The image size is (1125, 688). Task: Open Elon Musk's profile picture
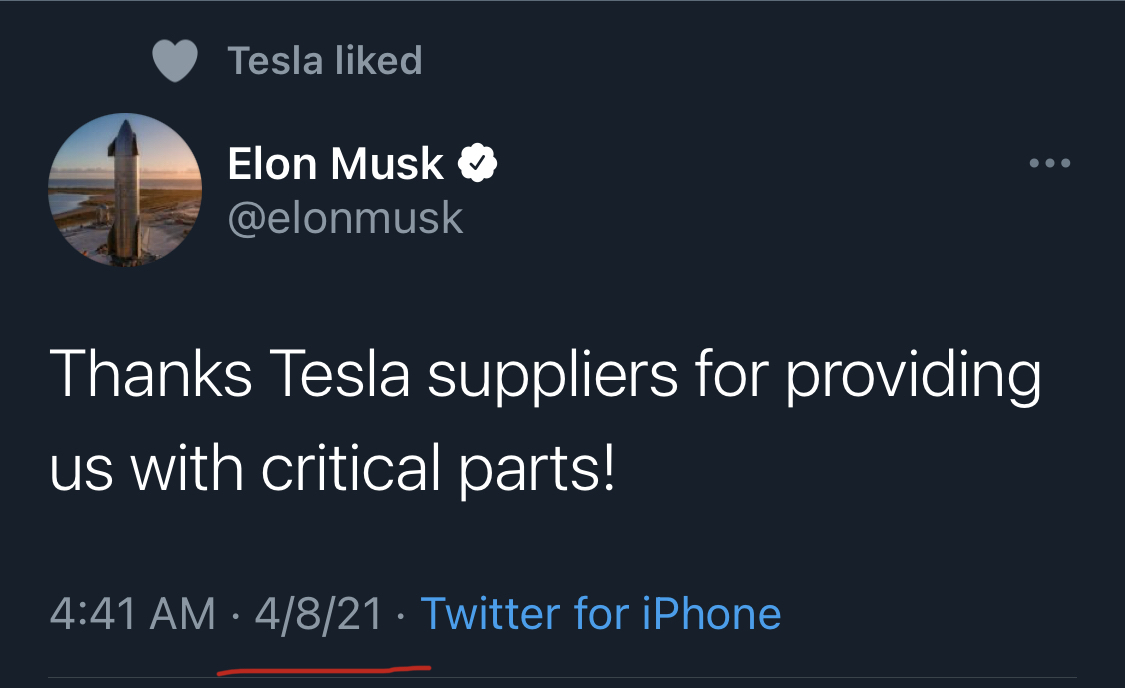pyautogui.click(x=125, y=189)
